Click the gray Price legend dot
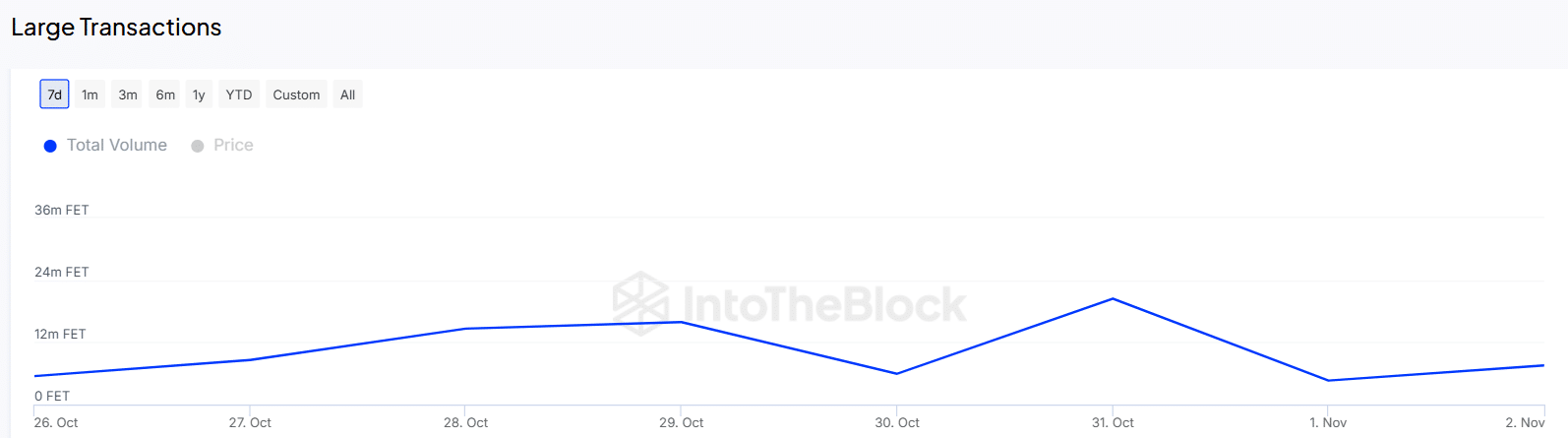Viewport: 1568px width, 438px height. pos(198,146)
